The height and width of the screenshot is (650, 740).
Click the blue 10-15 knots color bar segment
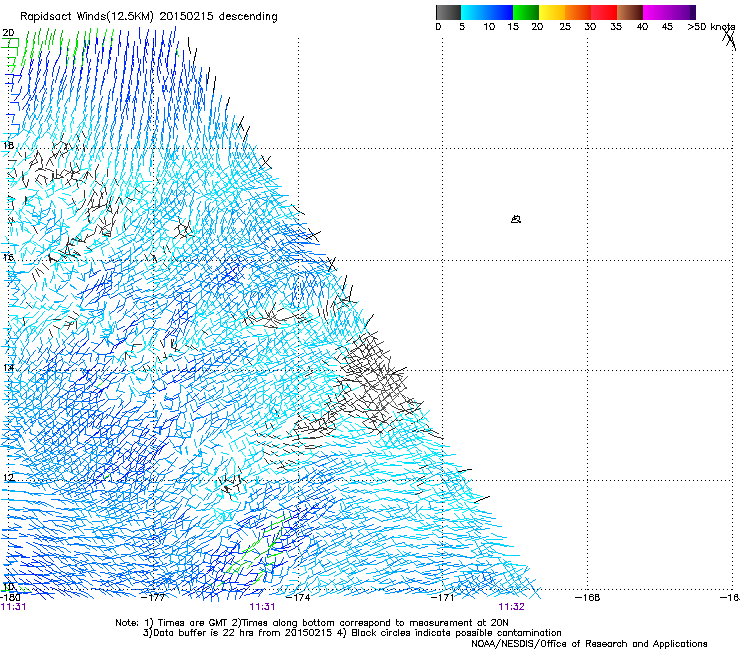(x=500, y=12)
